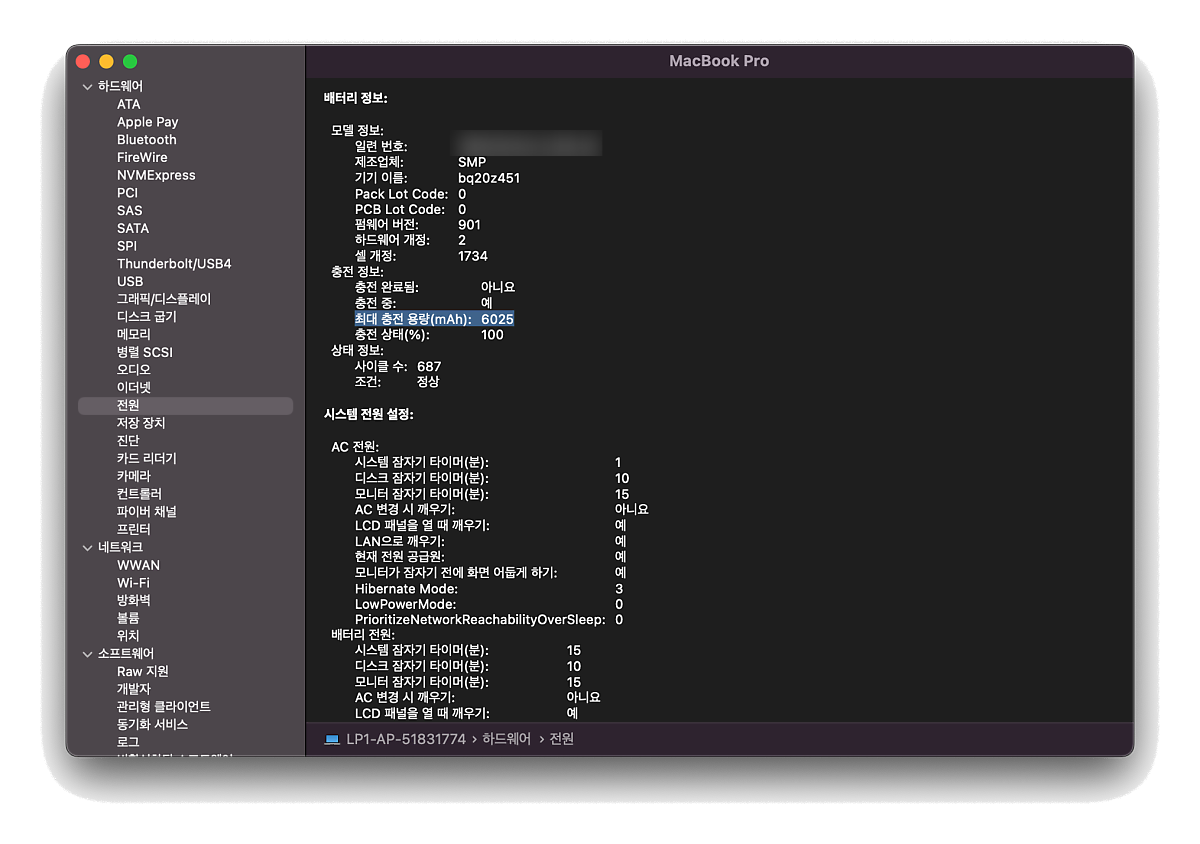Select 방화벽 in the sidebar
Image resolution: width=1200 pixels, height=844 pixels.
[134, 601]
